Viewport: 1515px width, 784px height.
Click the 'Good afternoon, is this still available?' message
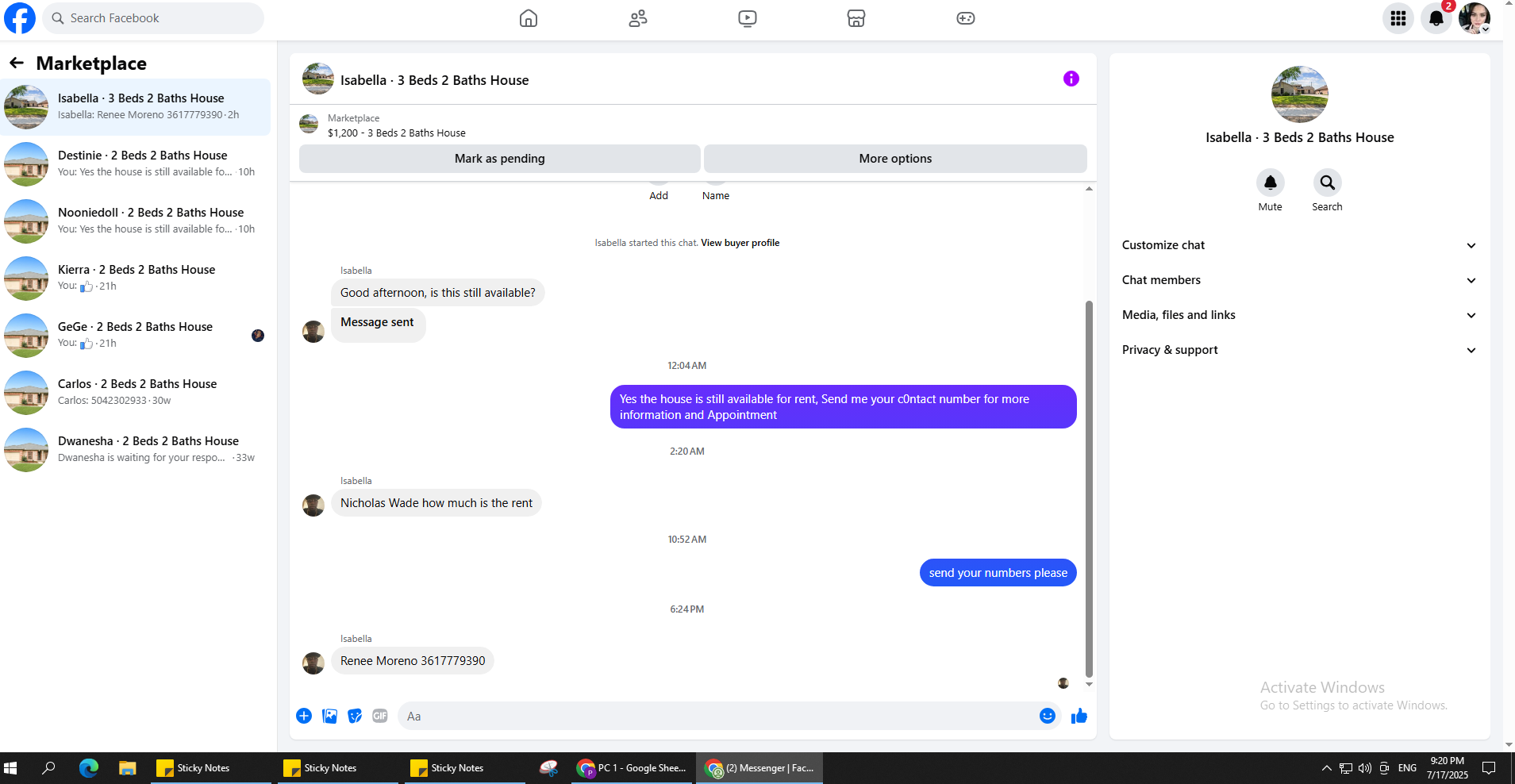438,293
